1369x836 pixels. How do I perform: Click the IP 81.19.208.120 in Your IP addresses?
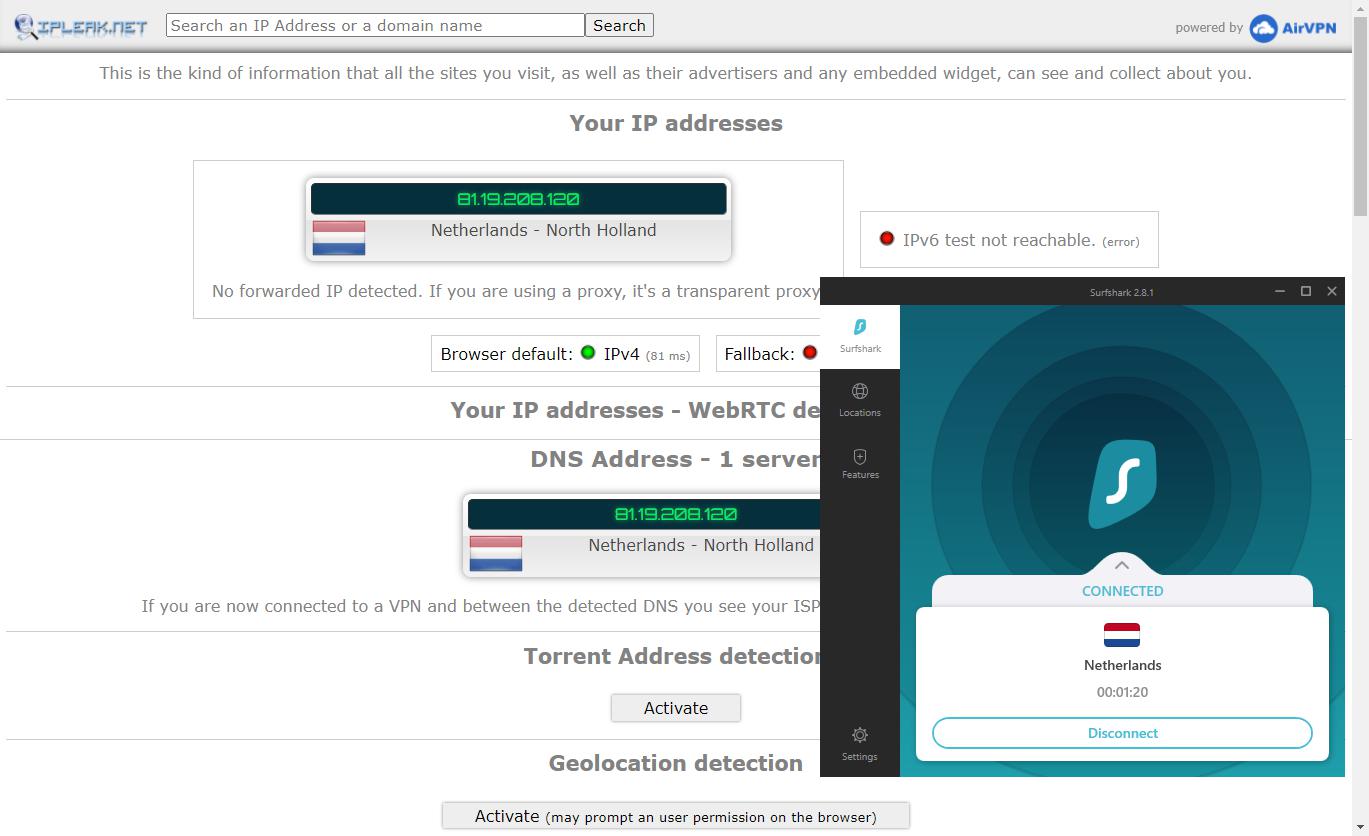click(x=519, y=199)
